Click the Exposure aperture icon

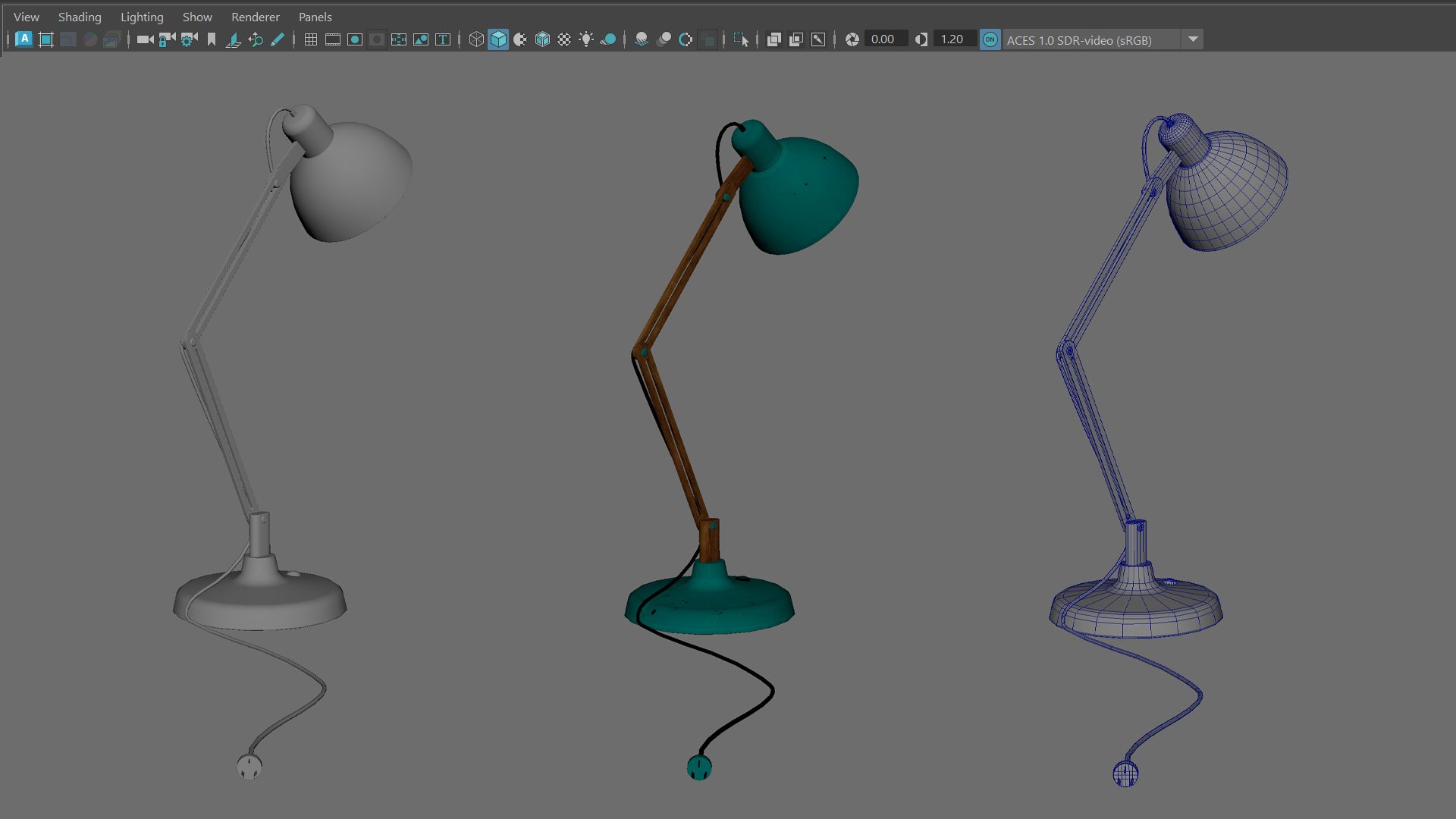pos(852,39)
